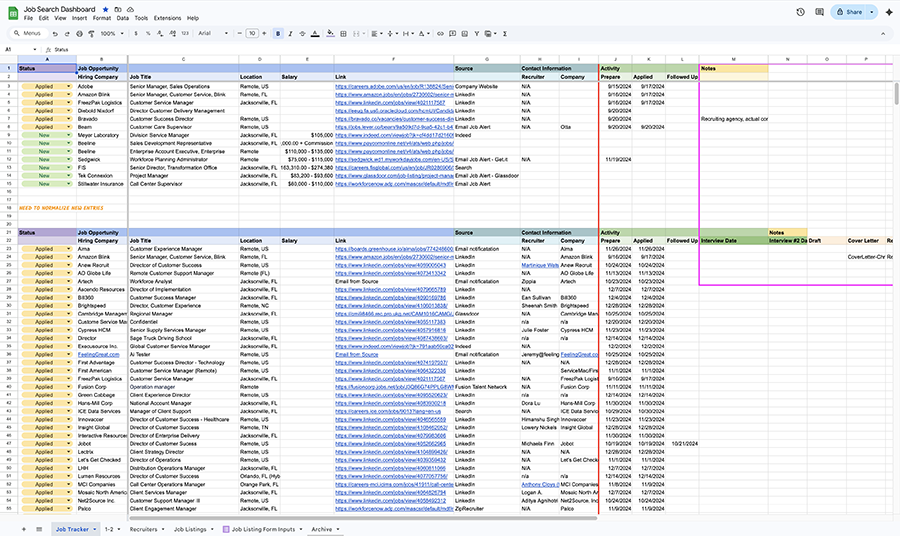
Task: Toggle italic formatting
Action: [290, 34]
